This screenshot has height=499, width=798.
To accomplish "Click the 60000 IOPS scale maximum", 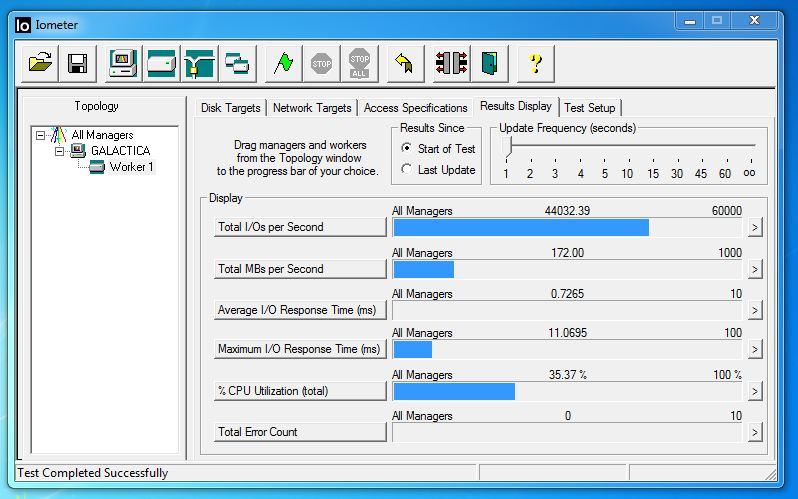I will click(727, 211).
